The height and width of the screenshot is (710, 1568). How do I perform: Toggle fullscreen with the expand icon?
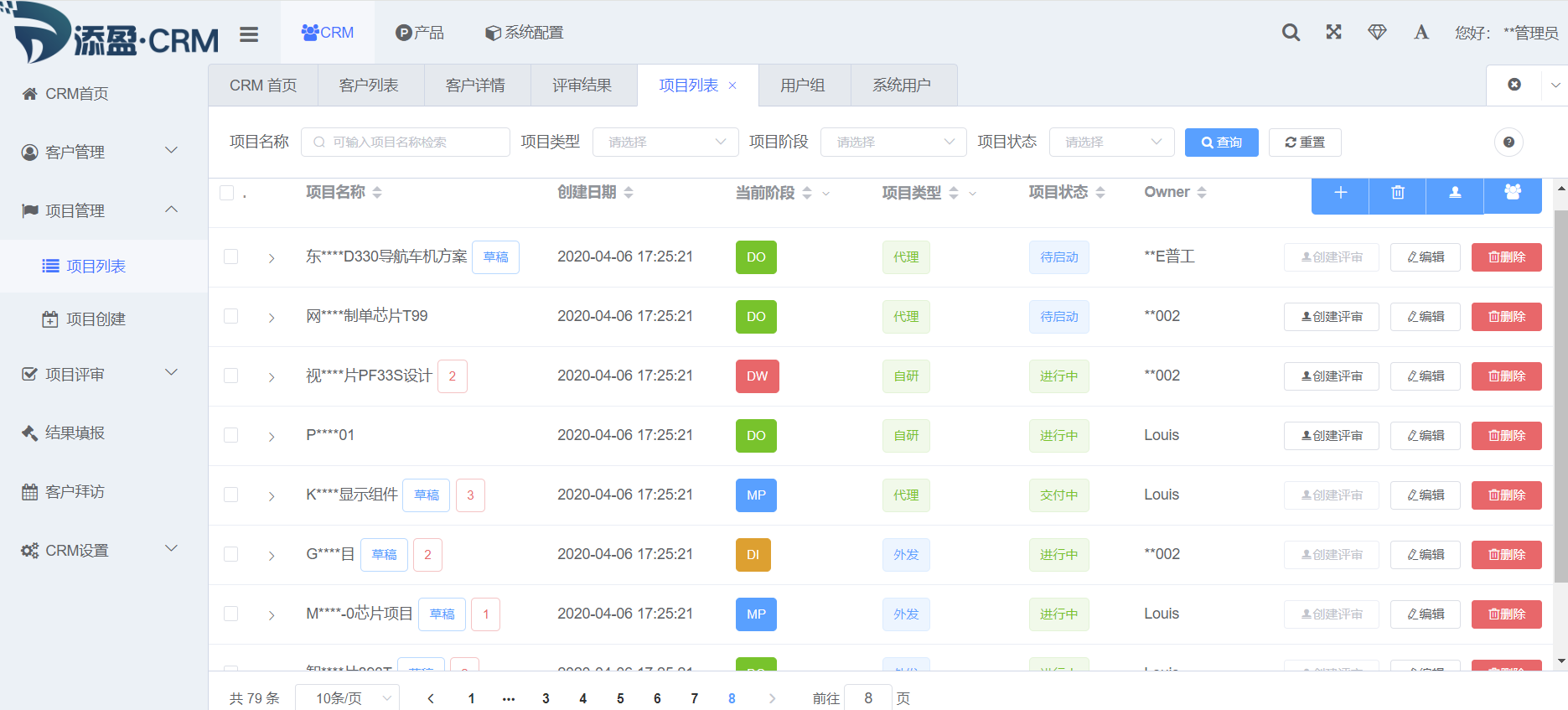click(1334, 32)
